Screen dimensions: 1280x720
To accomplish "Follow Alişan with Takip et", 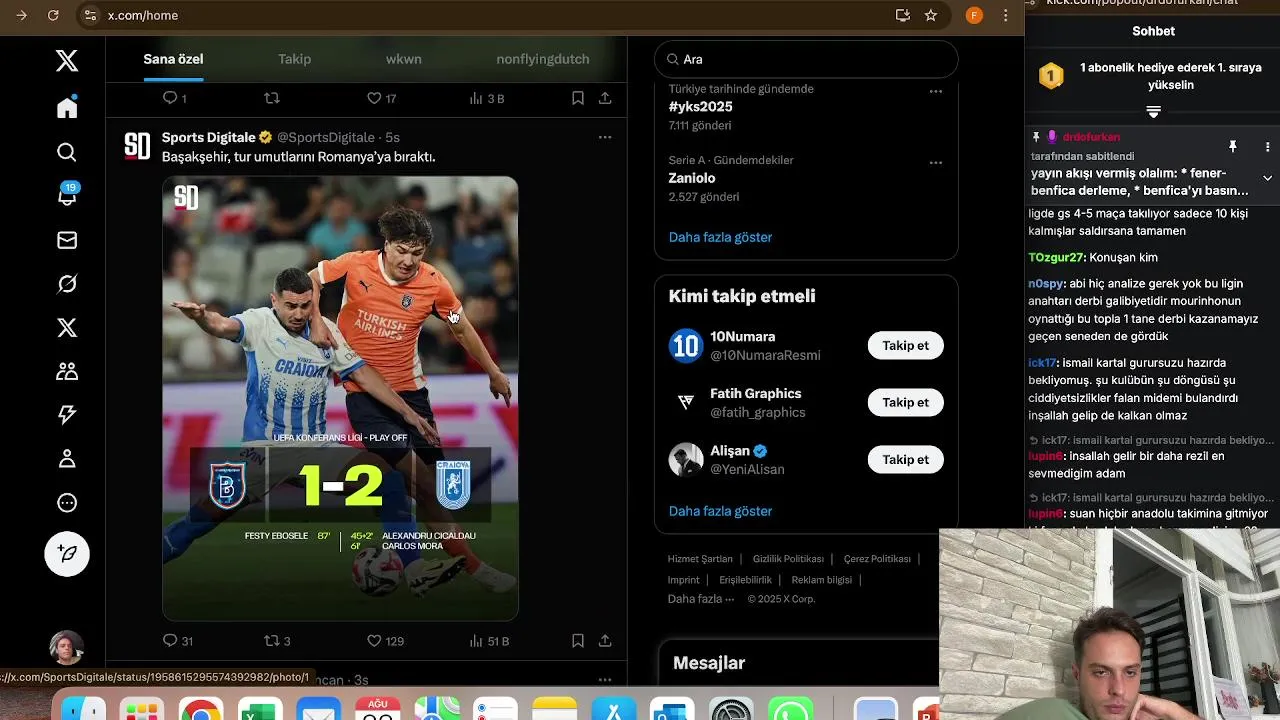I will (x=905, y=460).
